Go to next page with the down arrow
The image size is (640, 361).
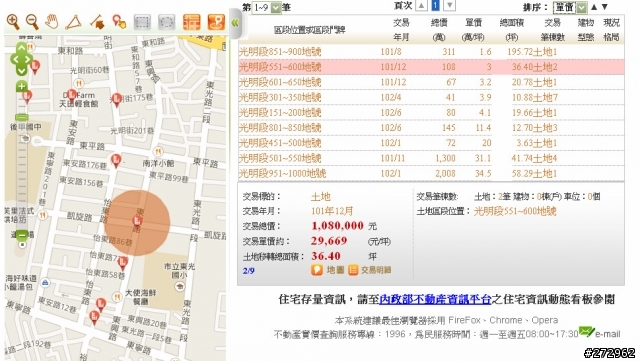click(449, 6)
